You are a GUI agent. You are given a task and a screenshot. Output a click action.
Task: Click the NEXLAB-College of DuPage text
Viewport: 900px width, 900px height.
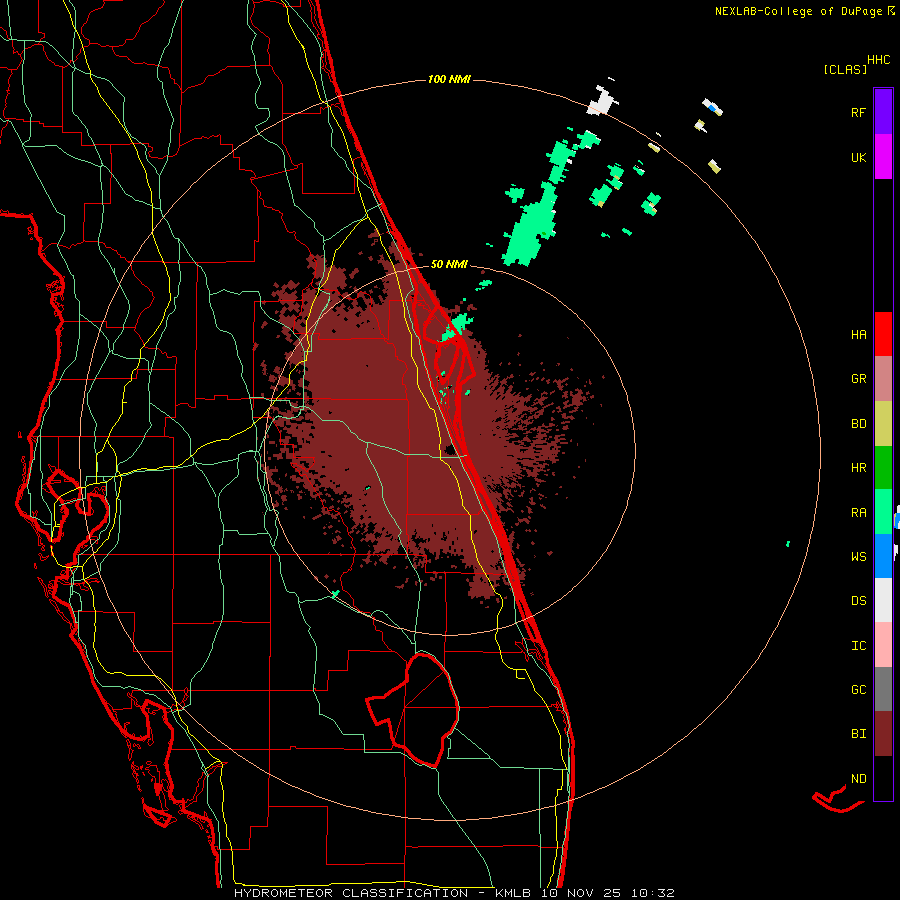(798, 11)
